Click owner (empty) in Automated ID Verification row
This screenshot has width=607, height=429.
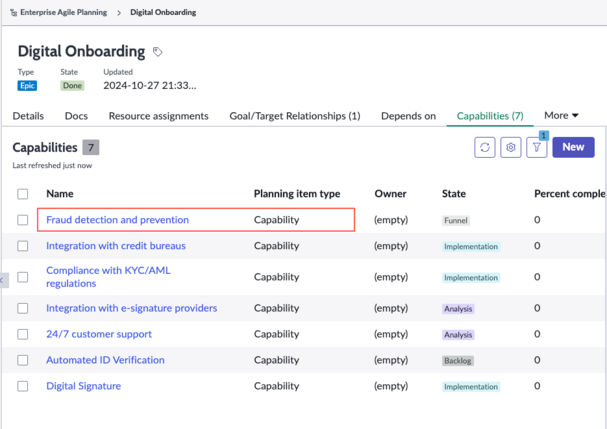tap(391, 360)
